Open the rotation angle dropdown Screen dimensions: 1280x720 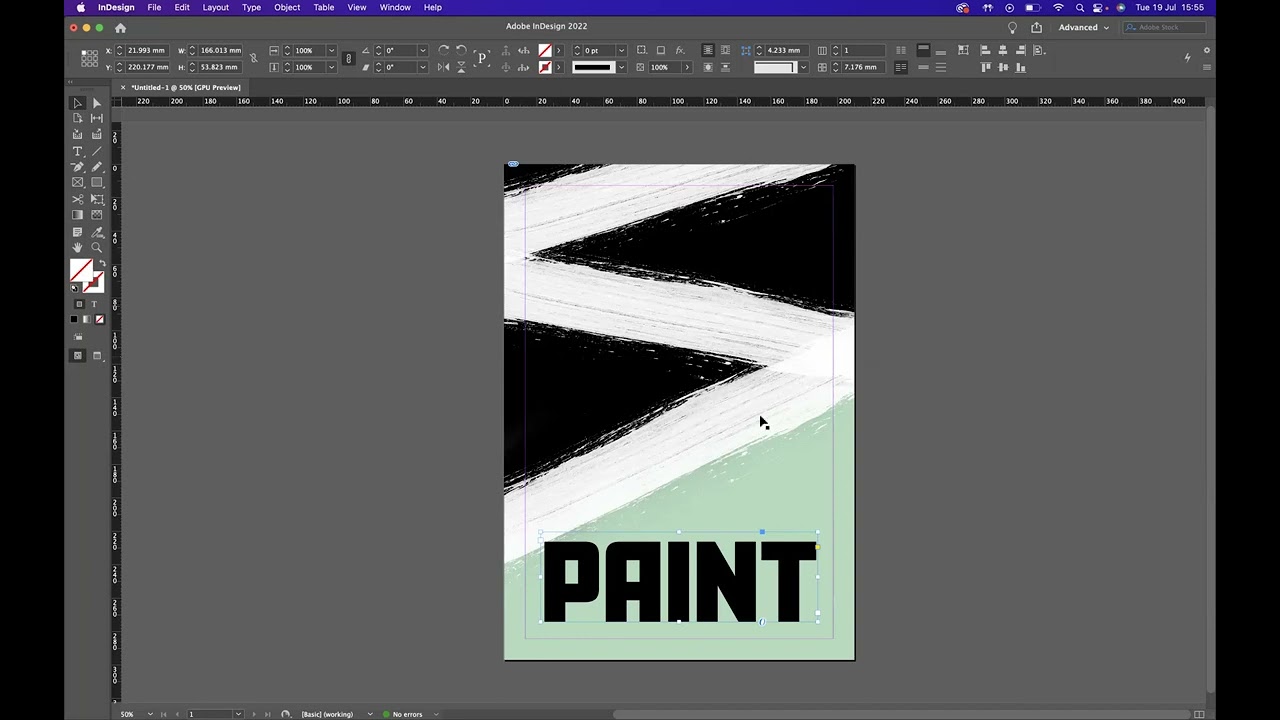pos(422,50)
